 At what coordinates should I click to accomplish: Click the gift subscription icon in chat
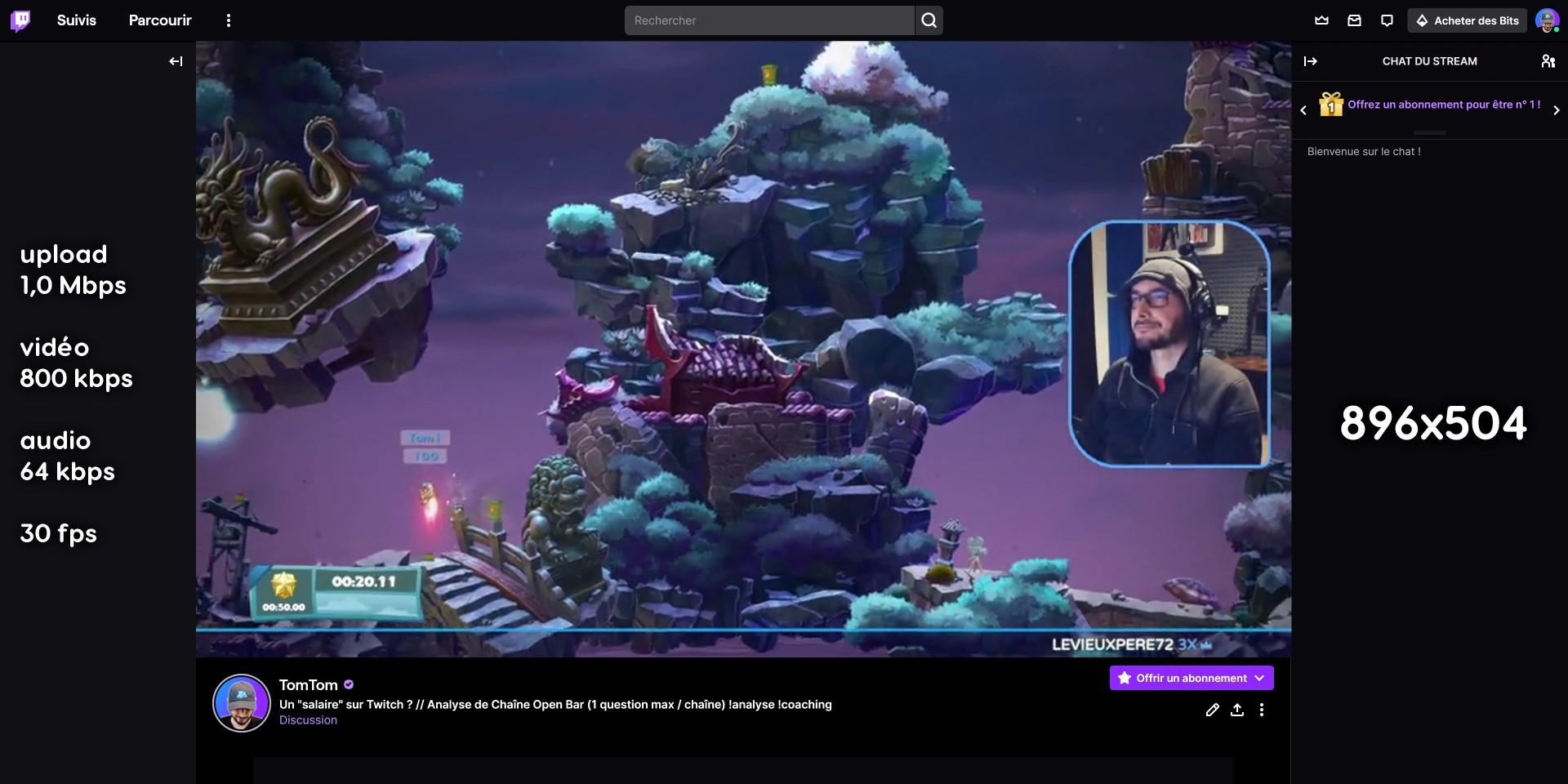(1331, 105)
